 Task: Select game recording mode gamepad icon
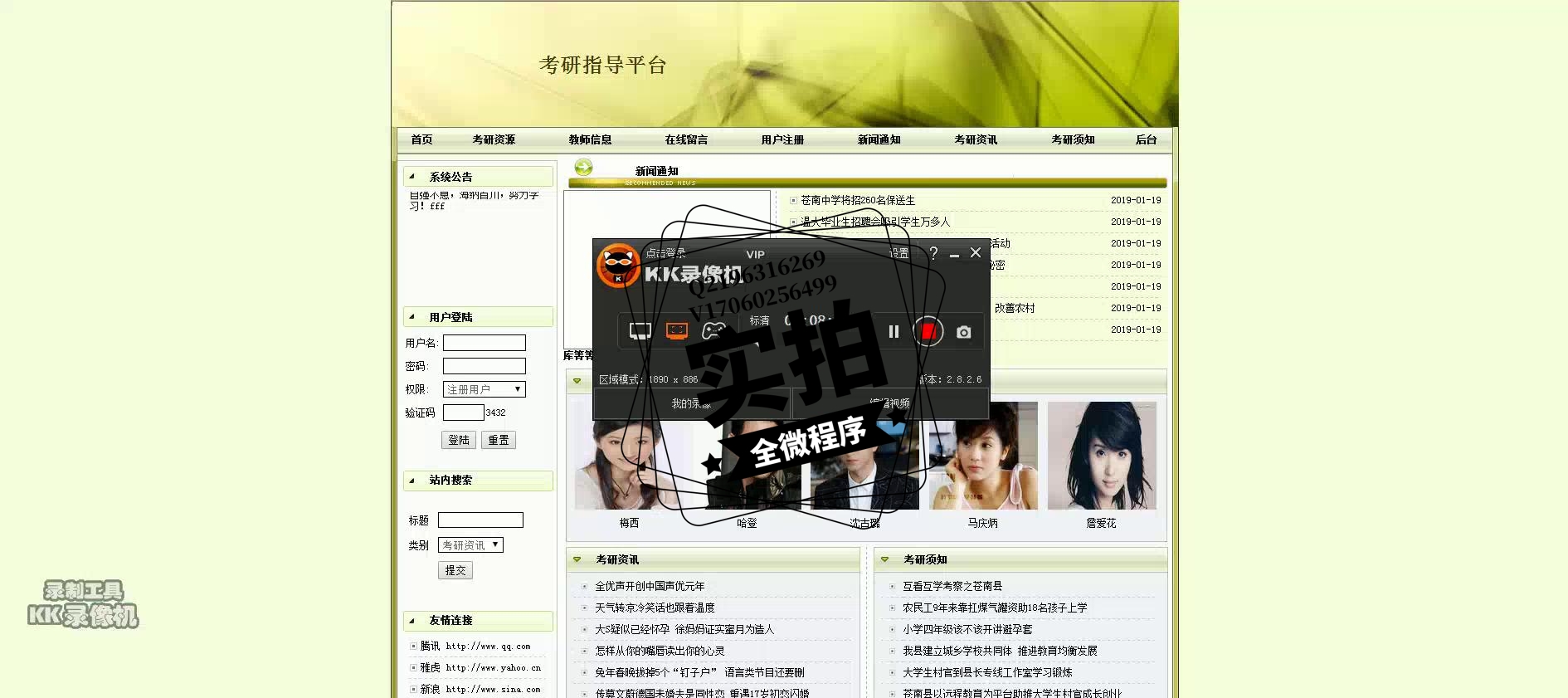tap(713, 331)
